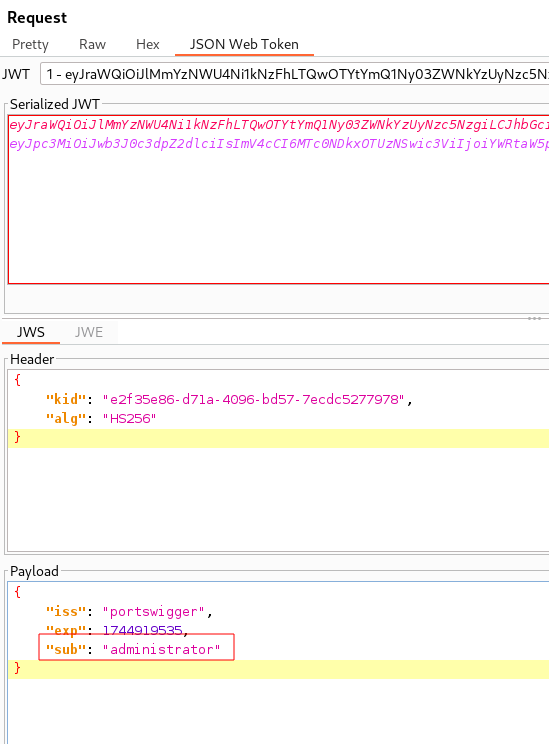Click the panel divider dots handle
Screen dimensions: 549x744
[534, 318]
